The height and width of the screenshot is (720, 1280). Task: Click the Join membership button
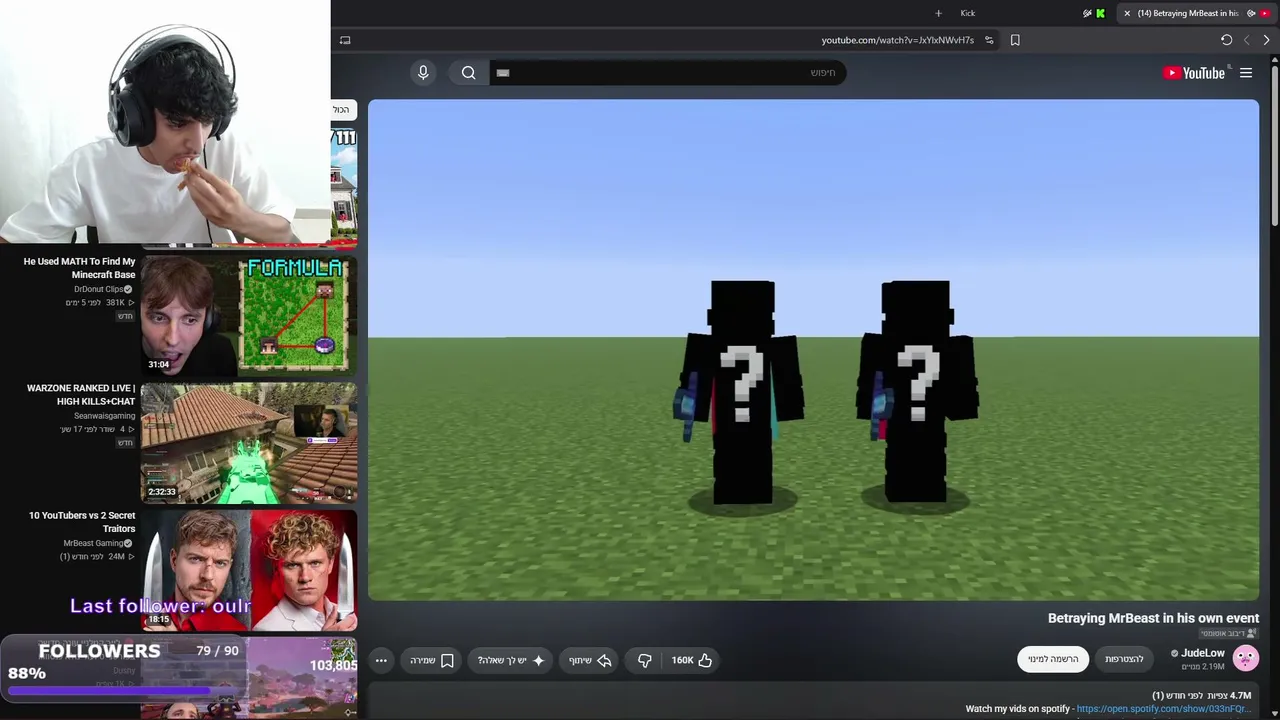pyautogui.click(x=1124, y=659)
